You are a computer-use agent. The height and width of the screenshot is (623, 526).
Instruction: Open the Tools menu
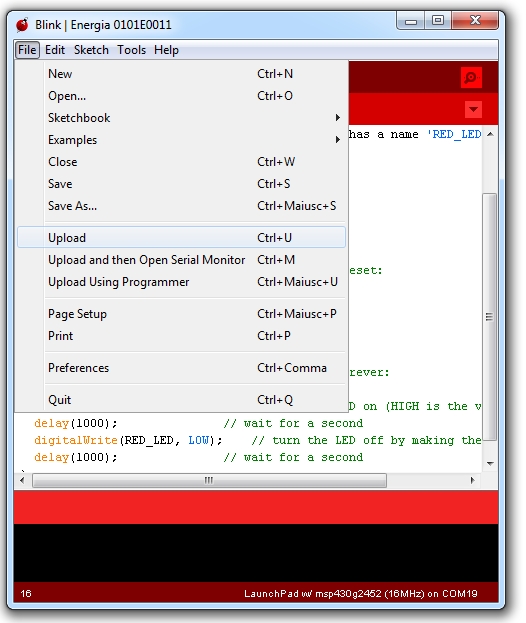132,50
